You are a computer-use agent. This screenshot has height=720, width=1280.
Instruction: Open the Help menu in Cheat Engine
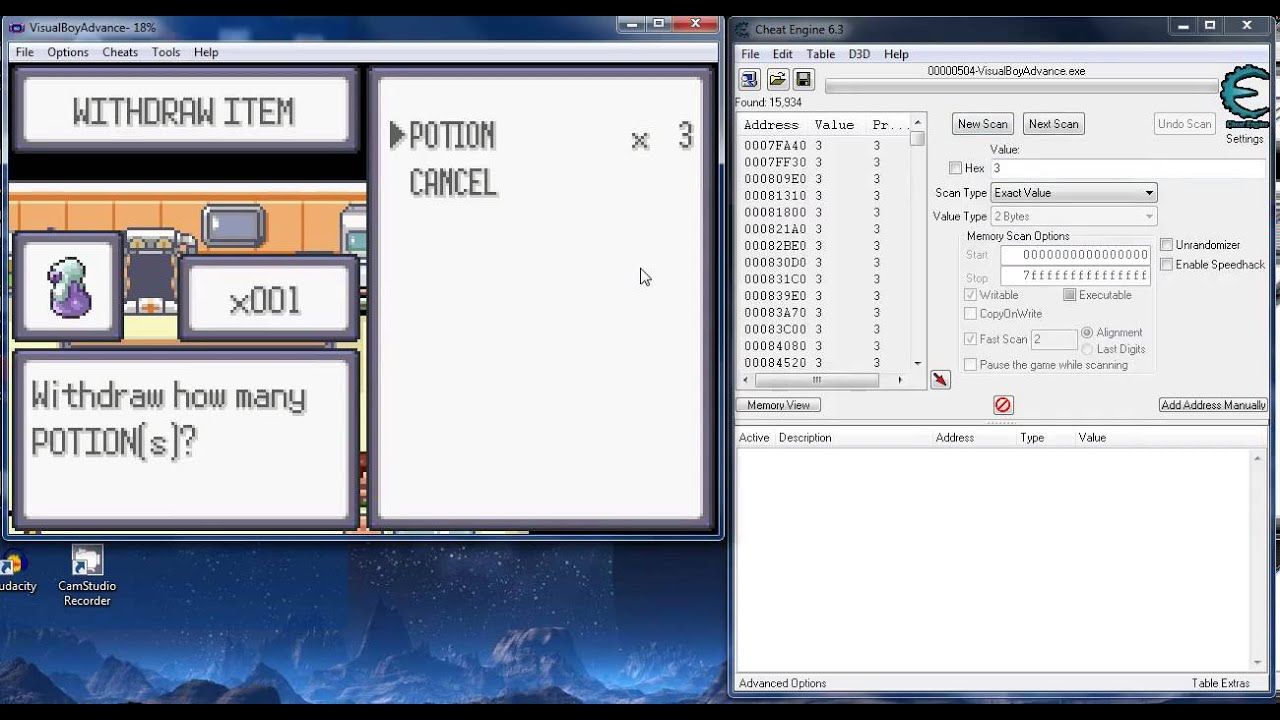[x=896, y=54]
